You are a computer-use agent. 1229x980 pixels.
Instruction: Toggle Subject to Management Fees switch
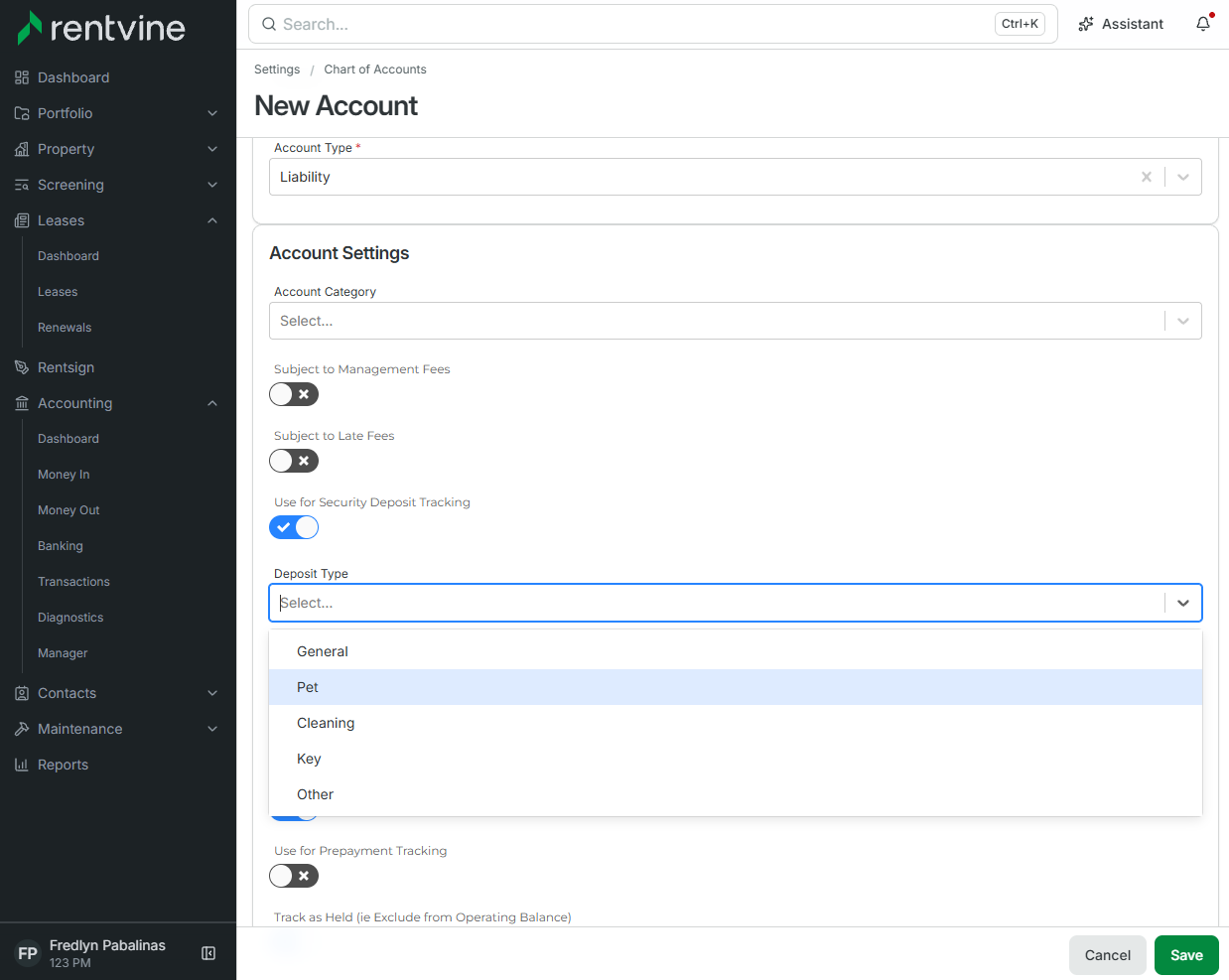(x=294, y=394)
